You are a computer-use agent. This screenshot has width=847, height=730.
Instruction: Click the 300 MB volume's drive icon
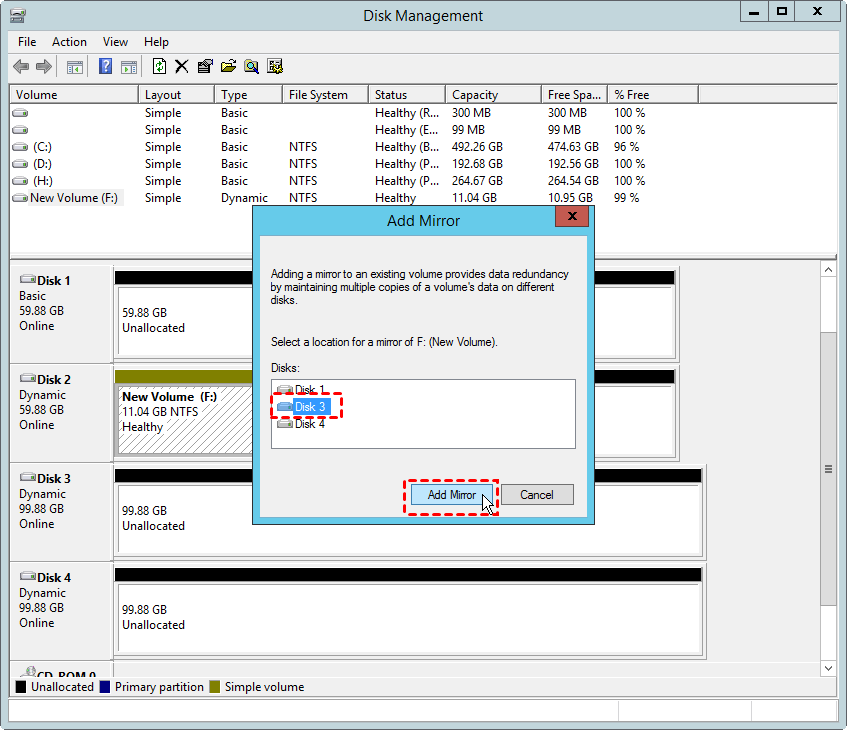point(21,113)
